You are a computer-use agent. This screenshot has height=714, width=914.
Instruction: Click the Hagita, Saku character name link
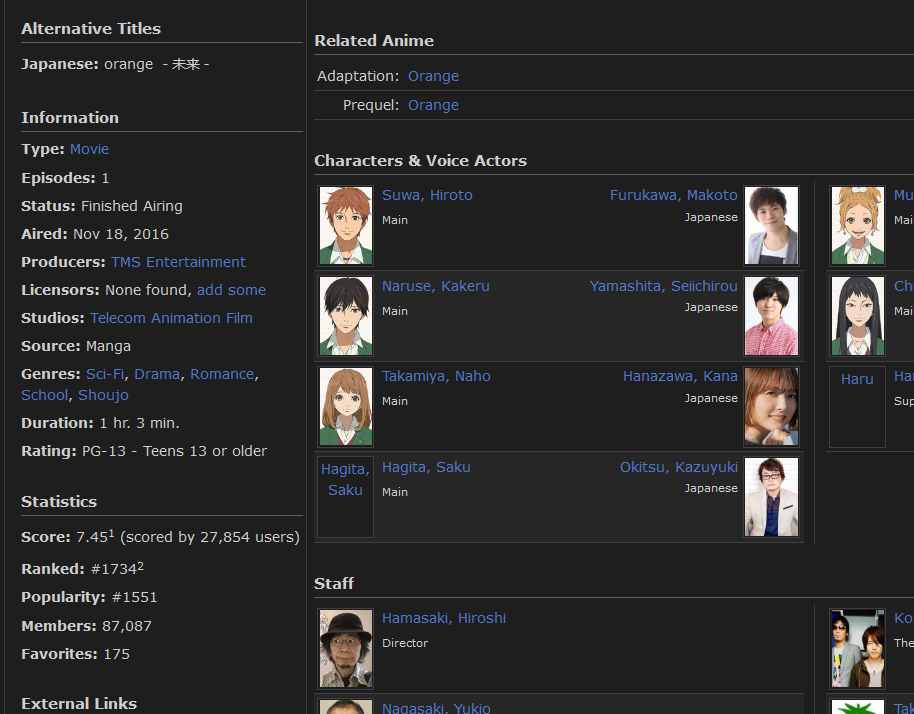[426, 467]
